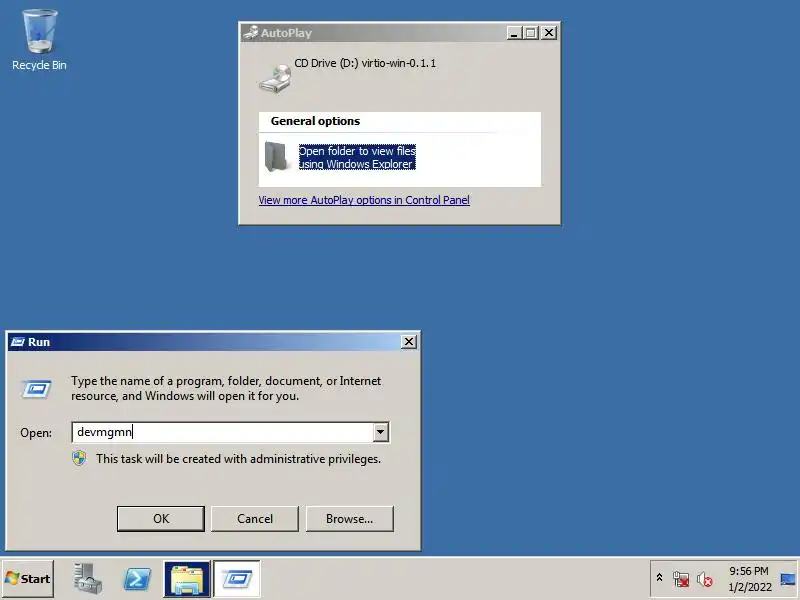Show hidden icons in system tray
Image resolution: width=800 pixels, height=600 pixels.
[659, 579]
